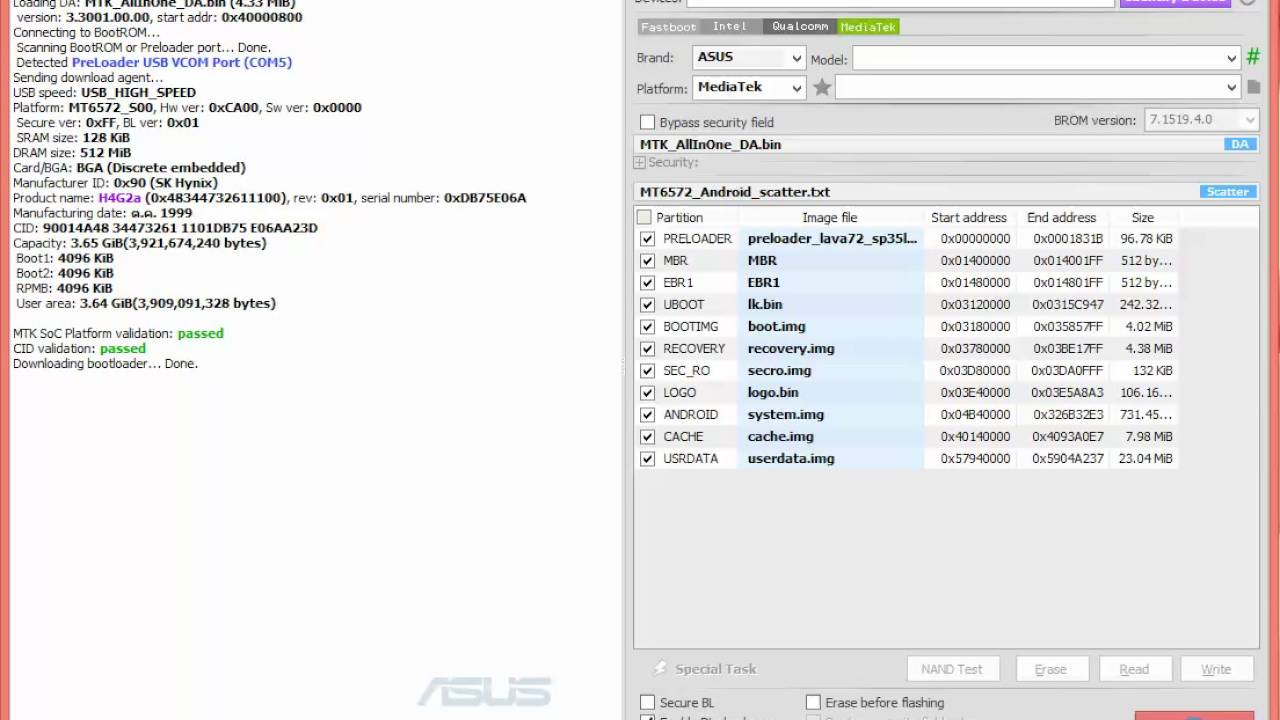1280x720 pixels.
Task: Click the folder icon beside platform field
Action: coord(1253,88)
